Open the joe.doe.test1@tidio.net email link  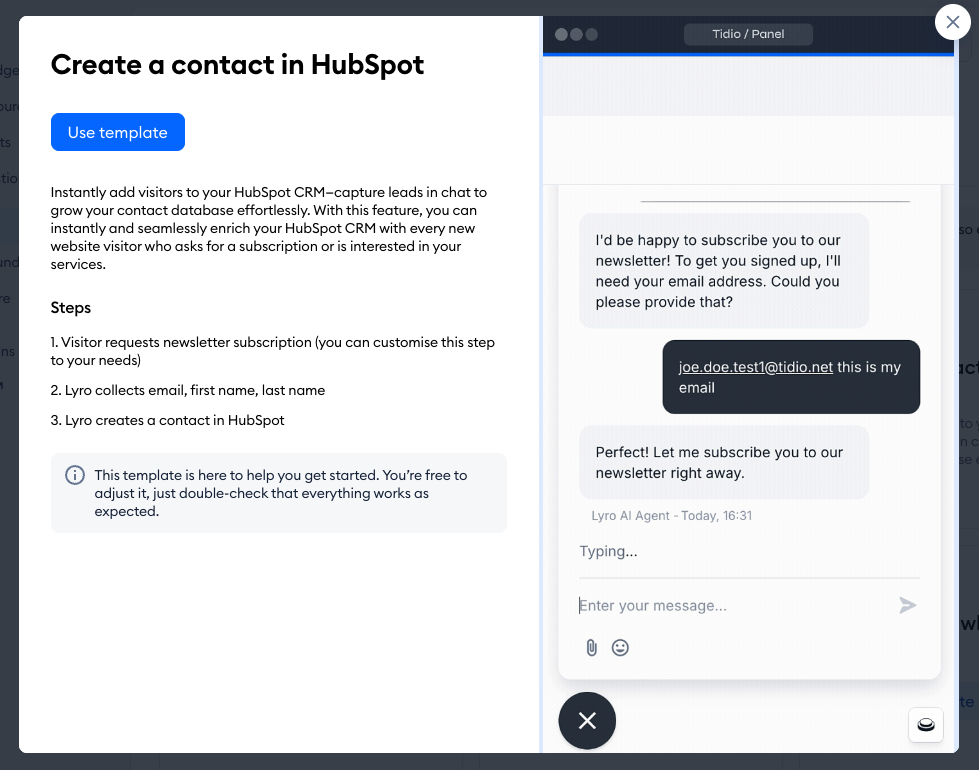(756, 367)
